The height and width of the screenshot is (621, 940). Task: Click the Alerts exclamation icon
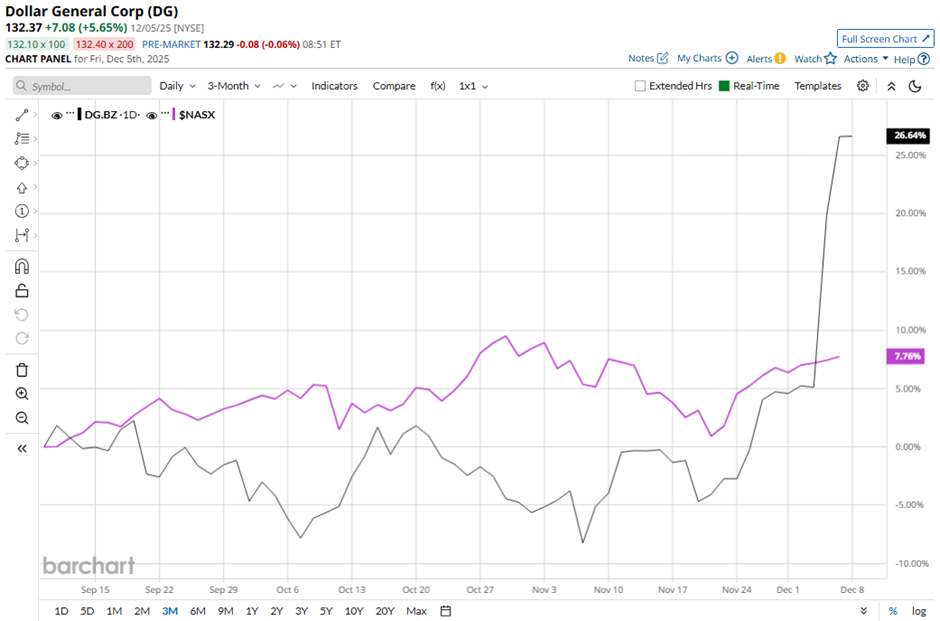click(780, 58)
